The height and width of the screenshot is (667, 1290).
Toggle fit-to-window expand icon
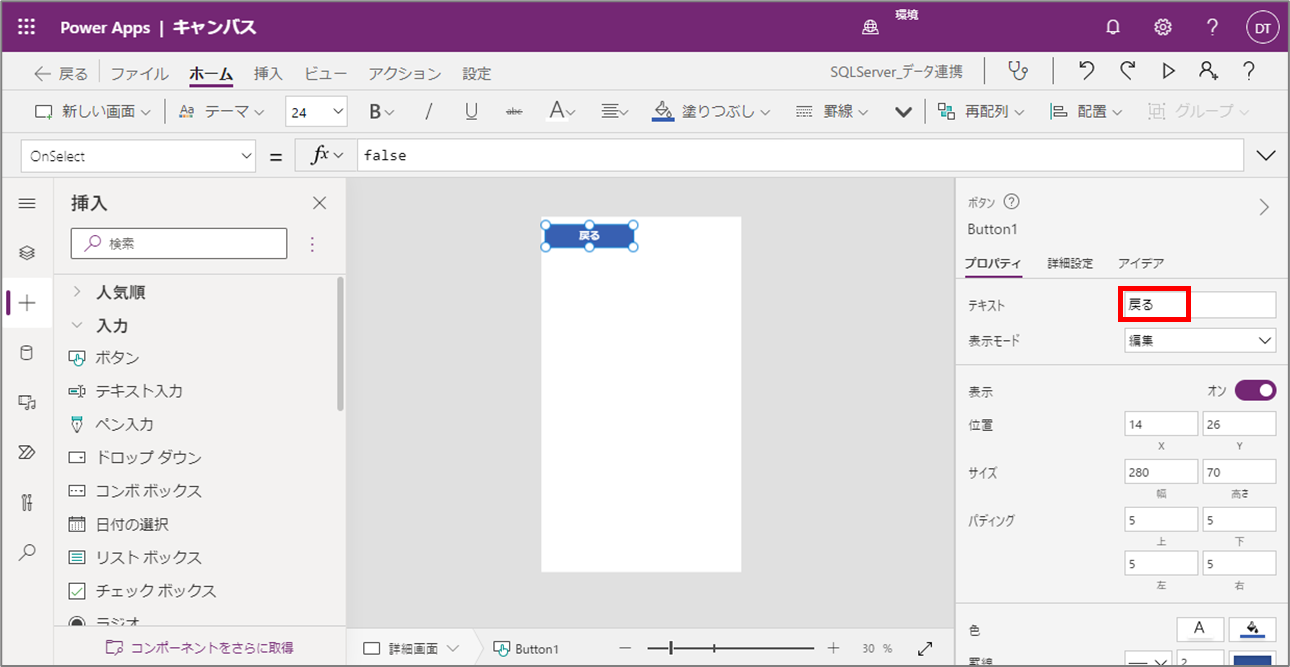pyautogui.click(x=925, y=648)
